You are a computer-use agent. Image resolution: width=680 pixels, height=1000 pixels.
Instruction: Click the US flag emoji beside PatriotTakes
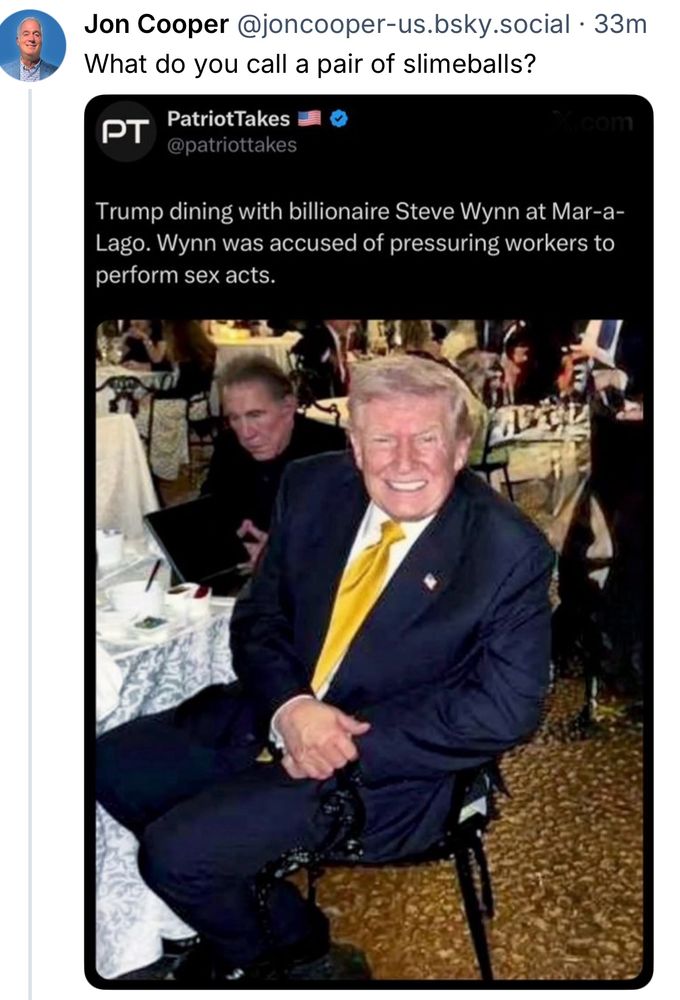309,119
